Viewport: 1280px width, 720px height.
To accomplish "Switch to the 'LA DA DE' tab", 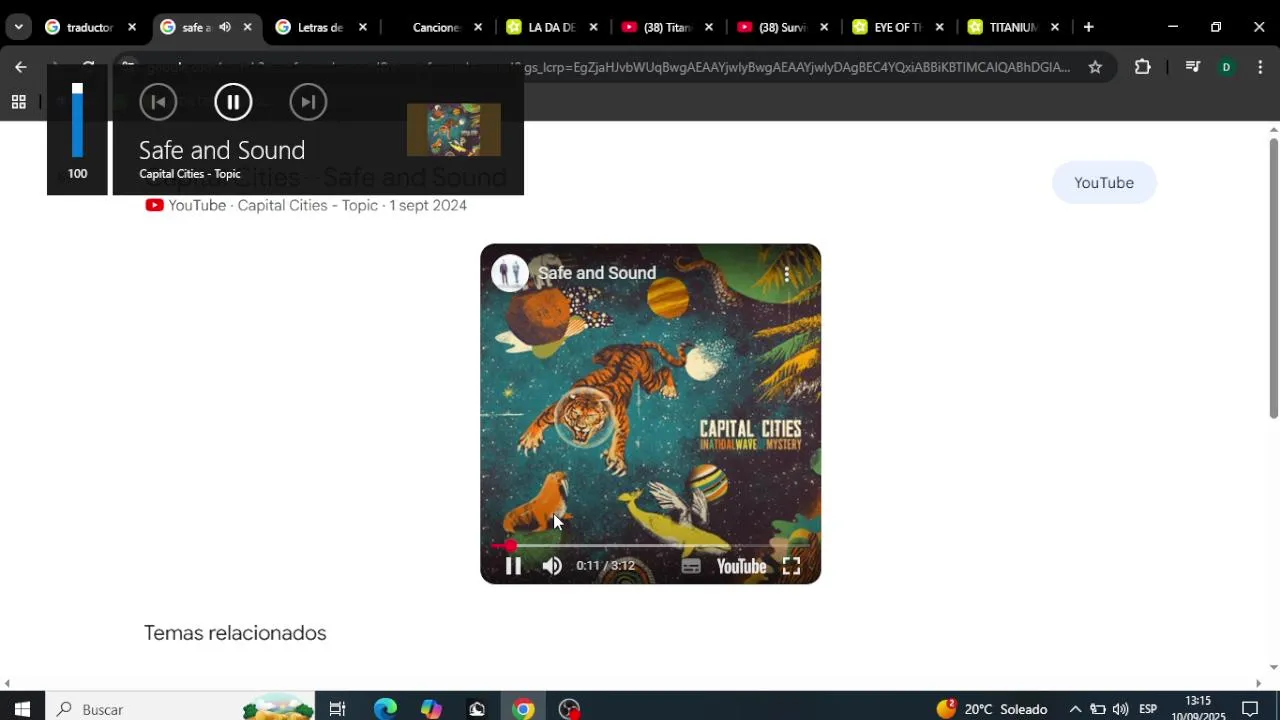I will [x=551, y=27].
